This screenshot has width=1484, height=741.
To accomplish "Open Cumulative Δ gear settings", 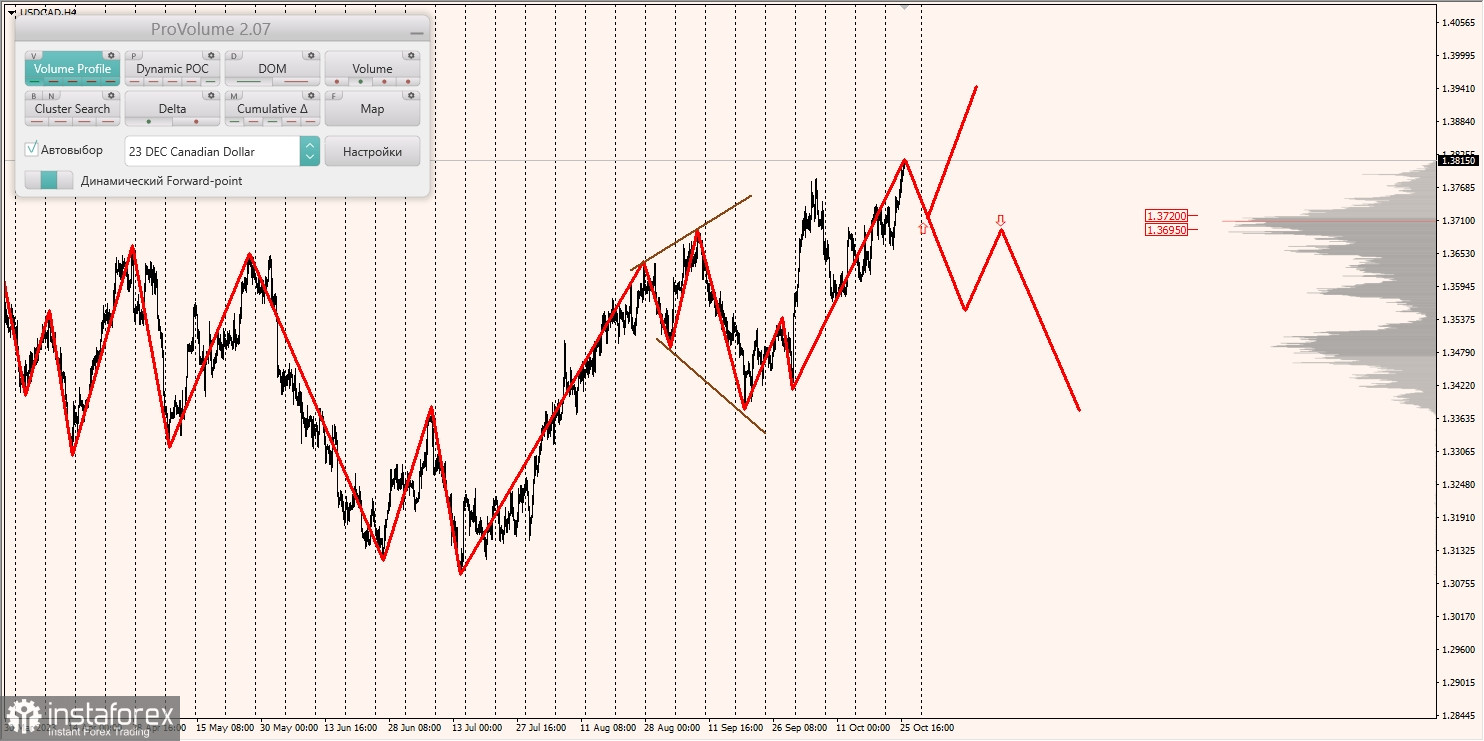I will [311, 95].
